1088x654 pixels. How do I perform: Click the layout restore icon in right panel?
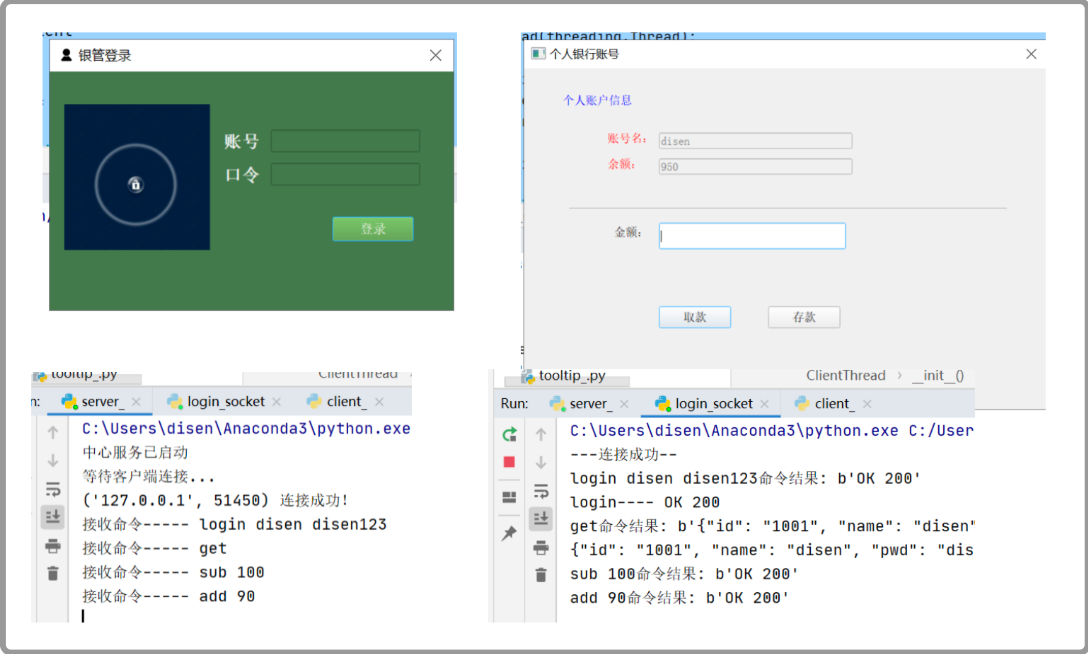coord(509,497)
